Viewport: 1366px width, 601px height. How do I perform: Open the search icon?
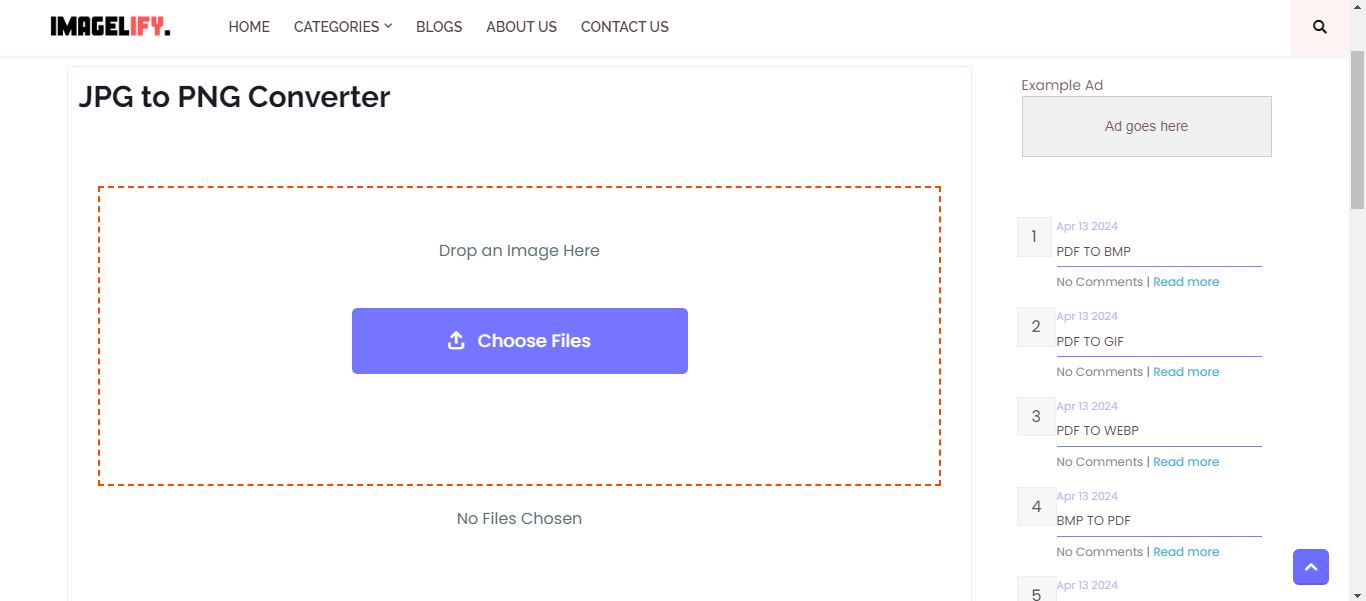[x=1319, y=27]
